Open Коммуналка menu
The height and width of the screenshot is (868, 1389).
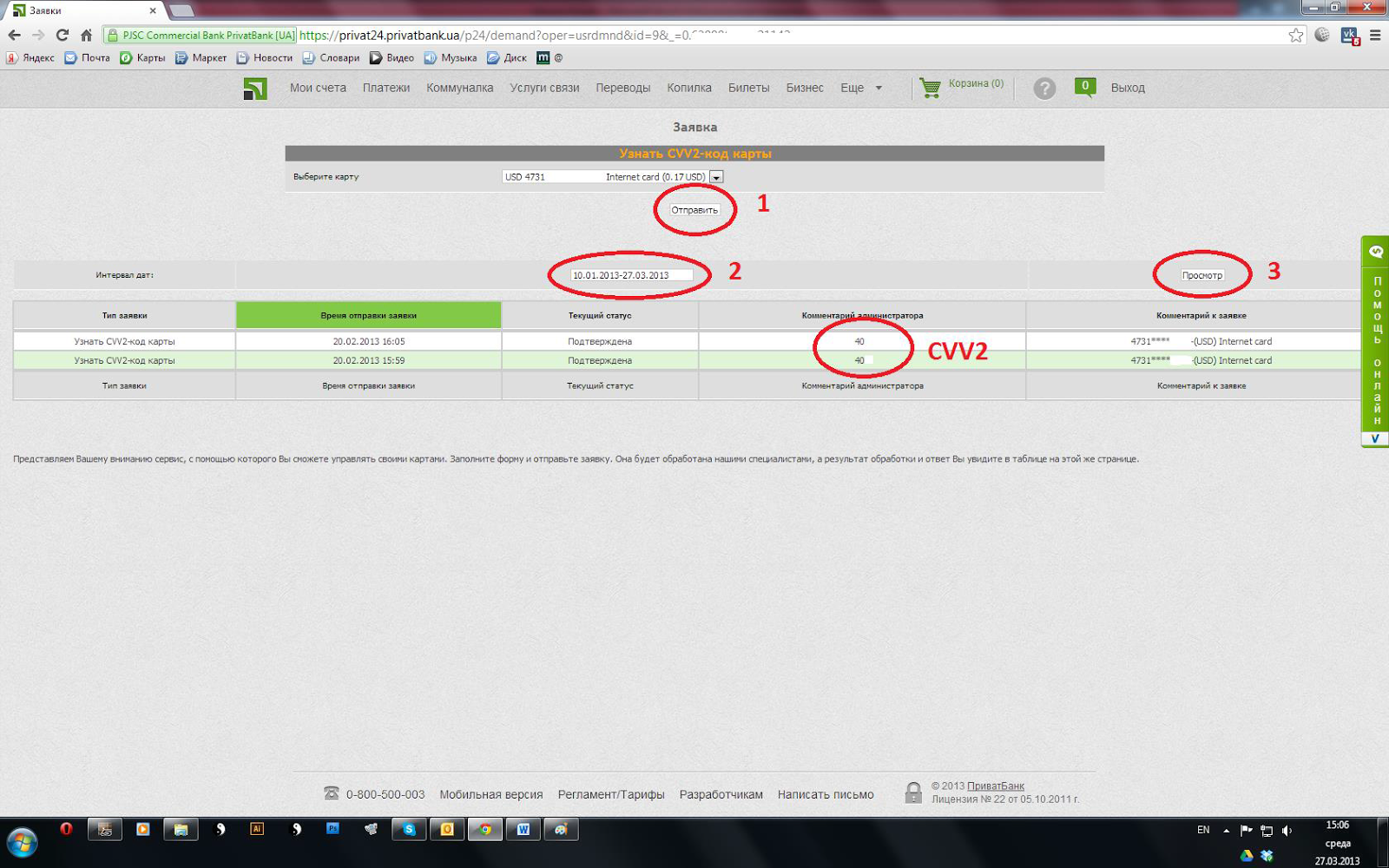pyautogui.click(x=460, y=88)
